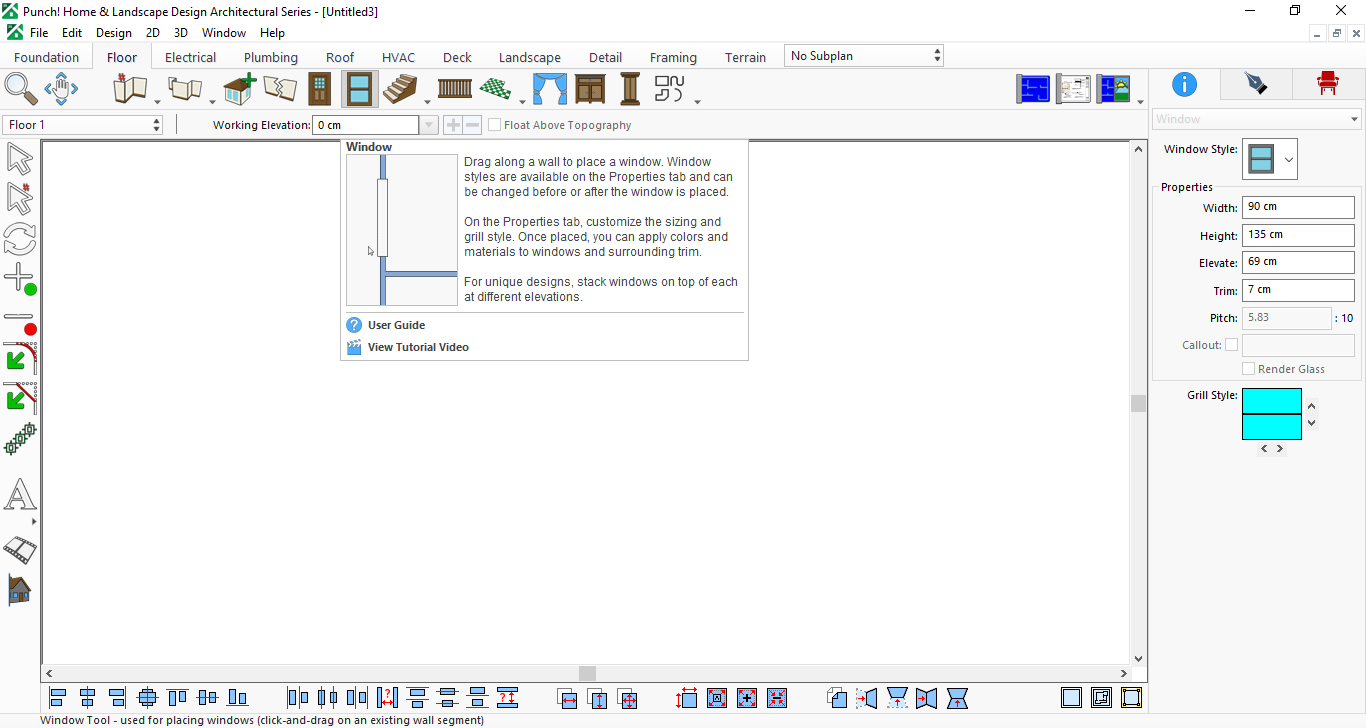
Task: Enable Float Above Topography checkbox
Action: pos(495,125)
